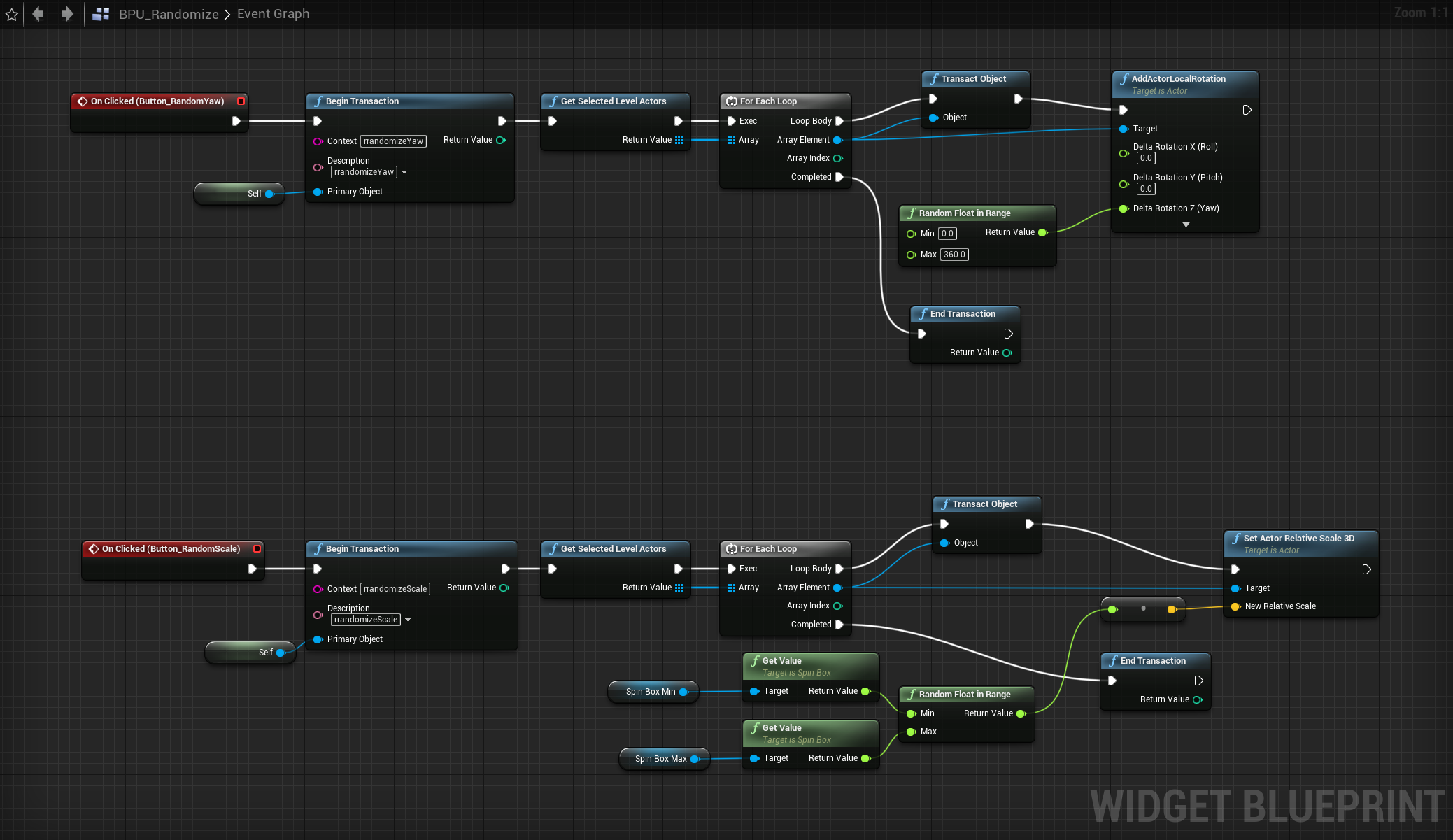
Task: Click the Delta Rotation X (Roll) value field
Action: 1146,158
